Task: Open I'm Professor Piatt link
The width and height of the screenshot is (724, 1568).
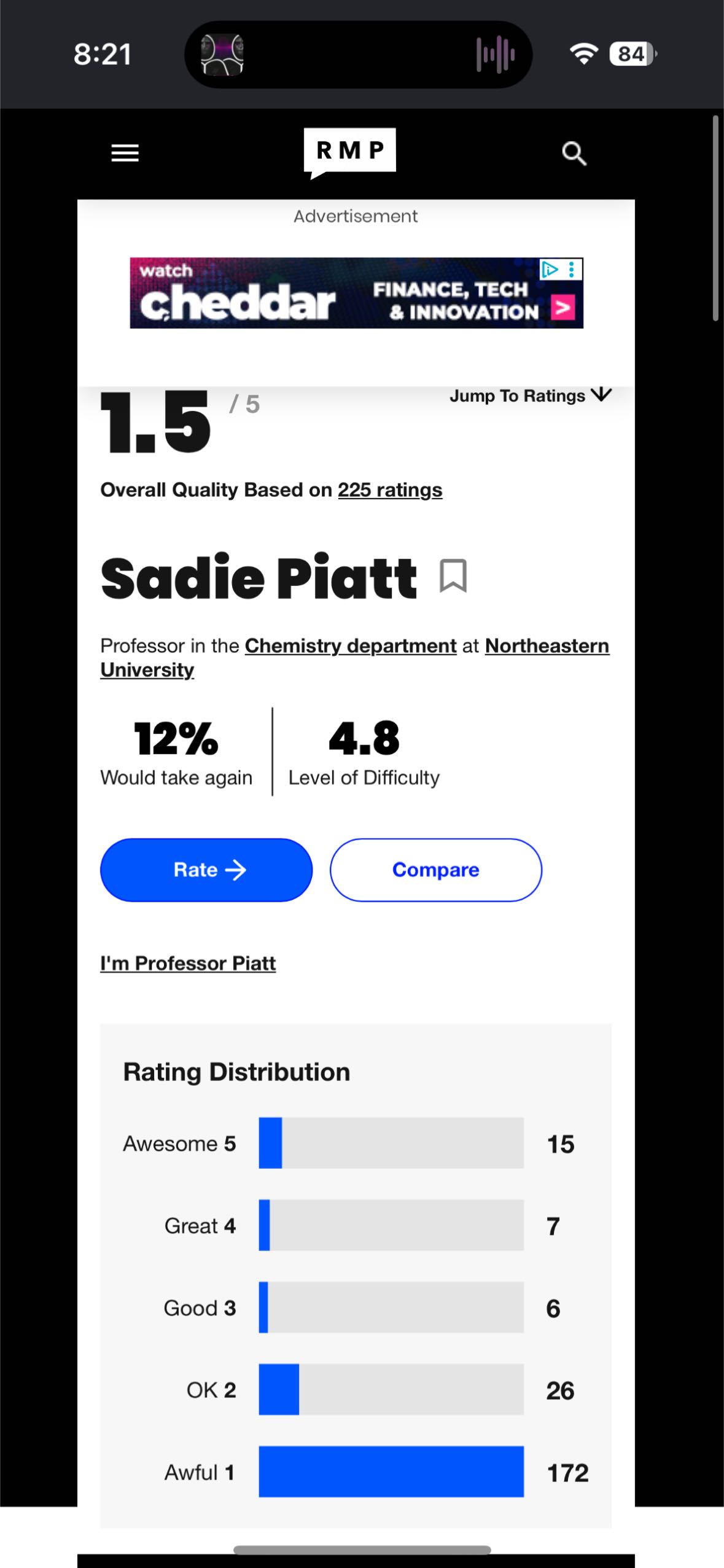Action: click(x=188, y=963)
